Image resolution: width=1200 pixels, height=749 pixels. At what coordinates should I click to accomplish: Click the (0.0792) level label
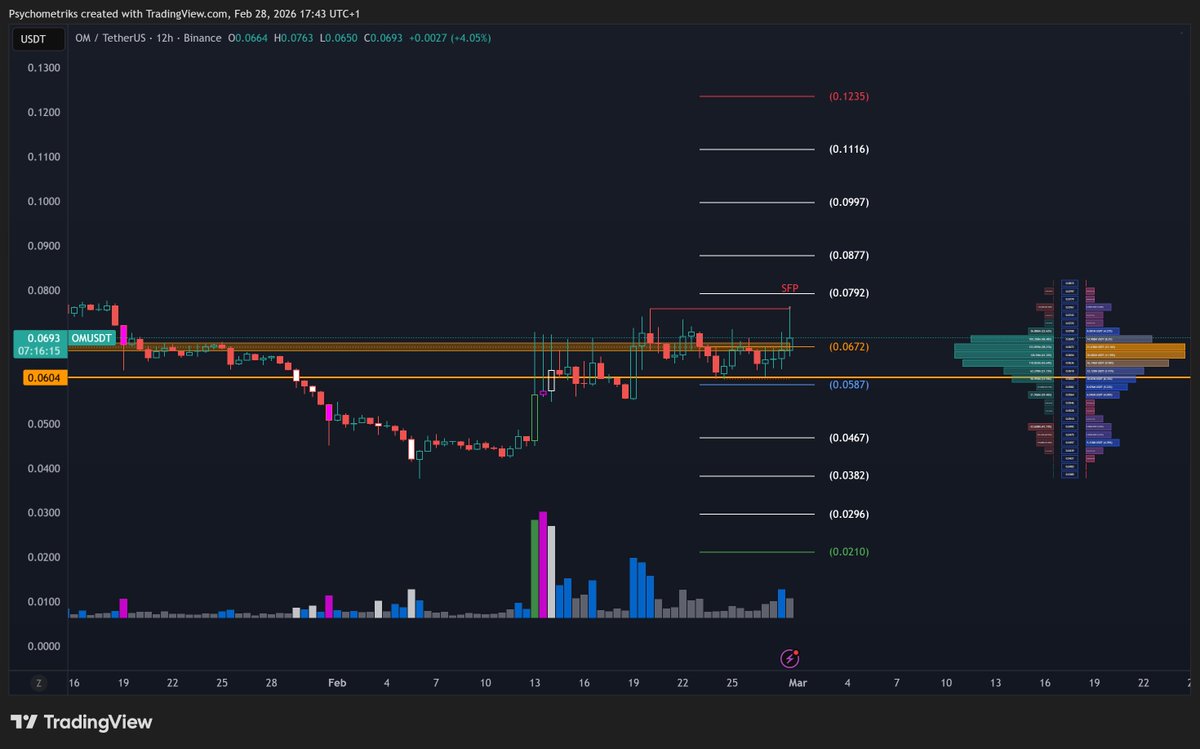(x=849, y=293)
